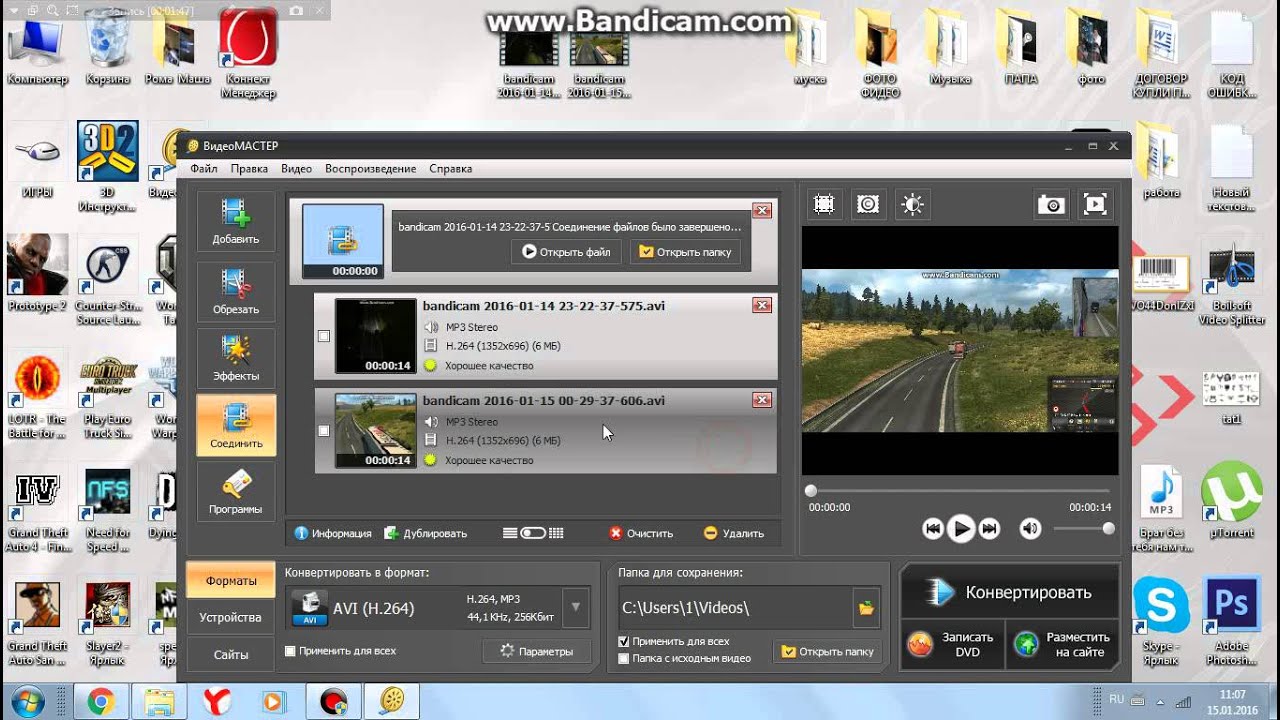Enable Папка с исходным видео

click(624, 659)
